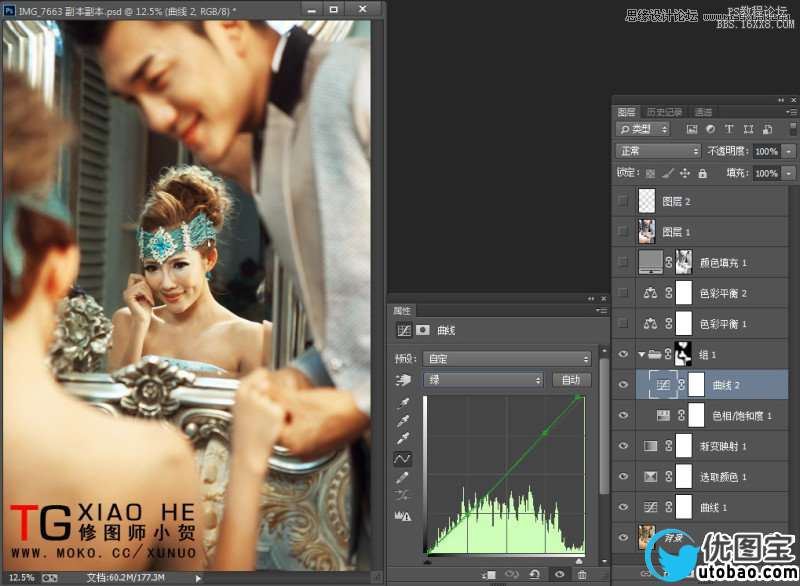The height and width of the screenshot is (586, 800).
Task: Open the 不透明度 opacity slider arrow
Action: point(789,151)
